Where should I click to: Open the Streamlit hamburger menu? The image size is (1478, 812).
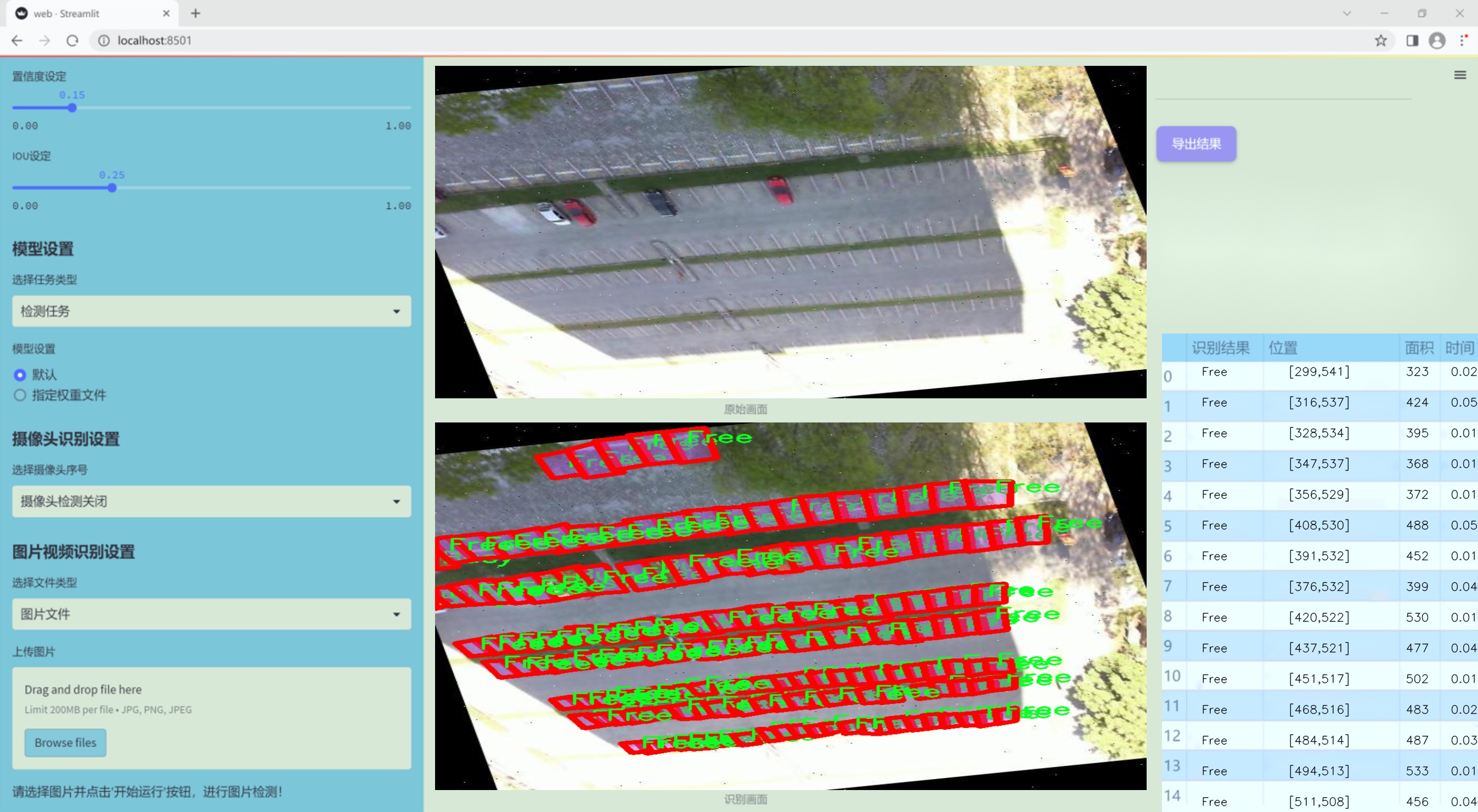[x=1460, y=75]
